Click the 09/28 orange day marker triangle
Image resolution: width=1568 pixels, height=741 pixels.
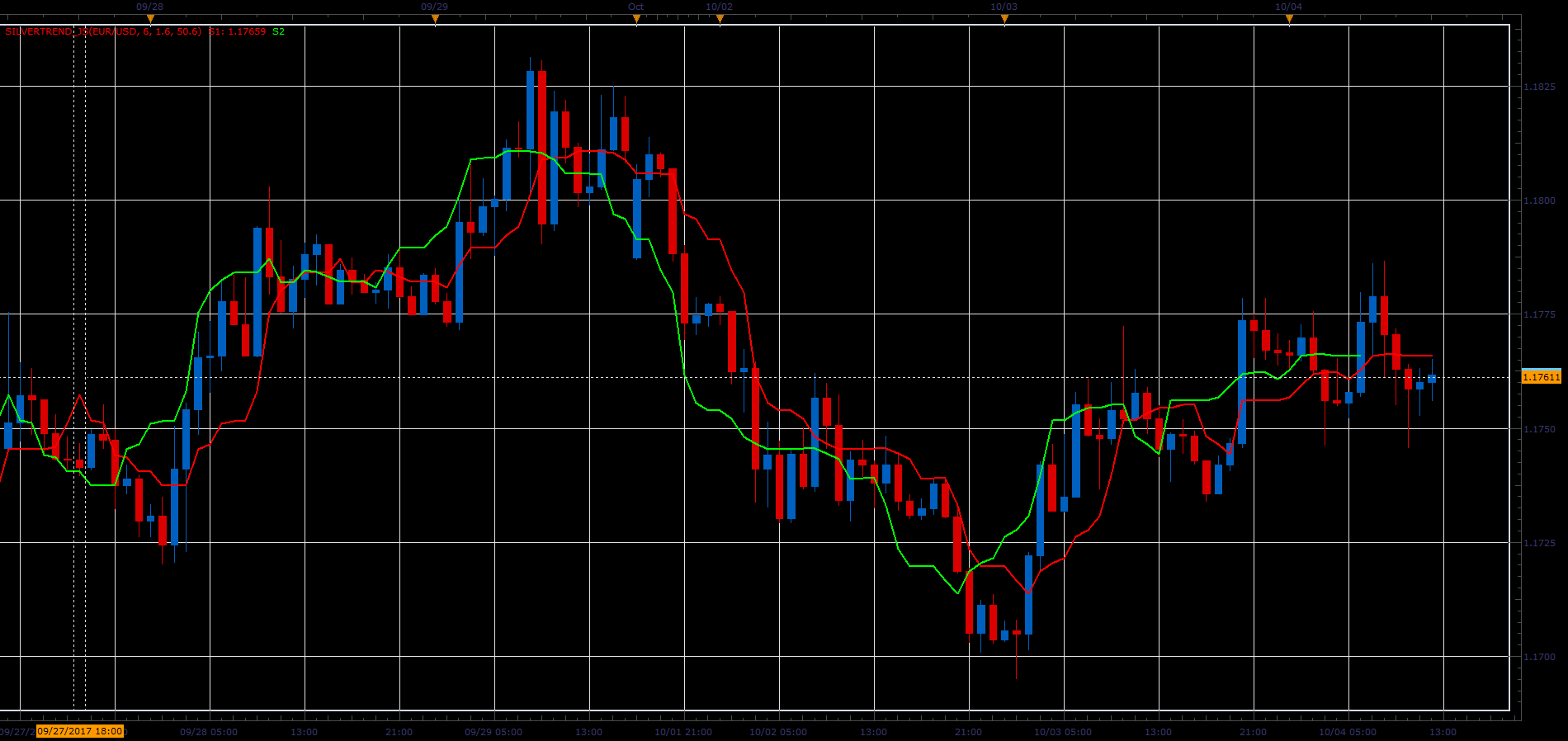(x=150, y=19)
